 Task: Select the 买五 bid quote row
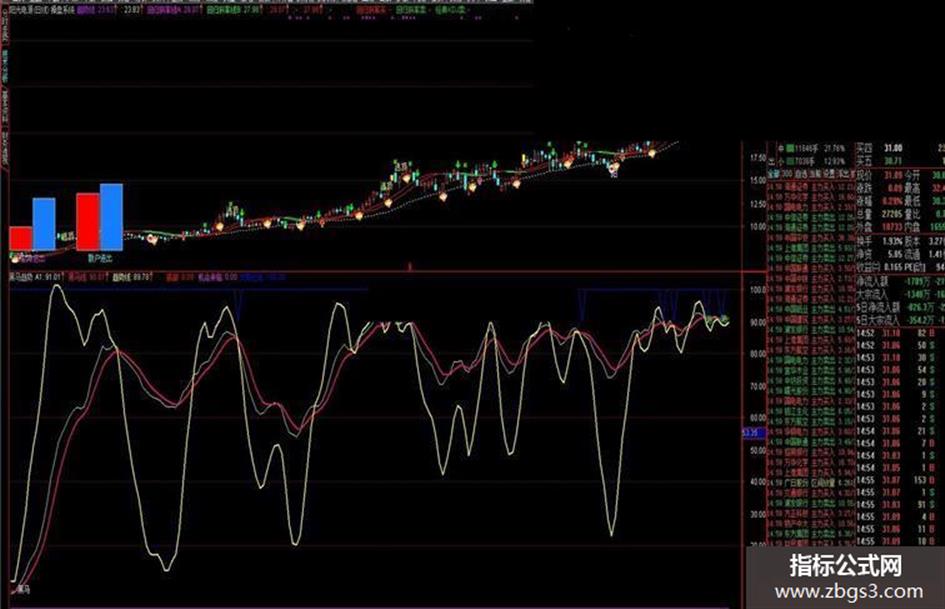point(900,161)
